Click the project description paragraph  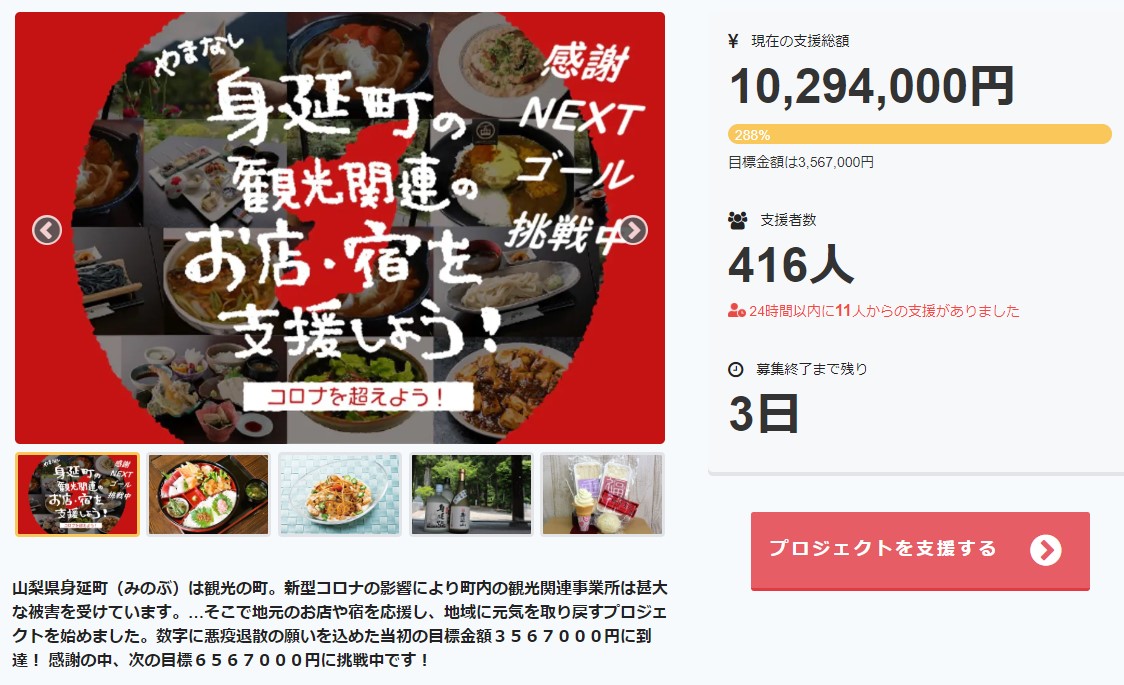[340, 623]
